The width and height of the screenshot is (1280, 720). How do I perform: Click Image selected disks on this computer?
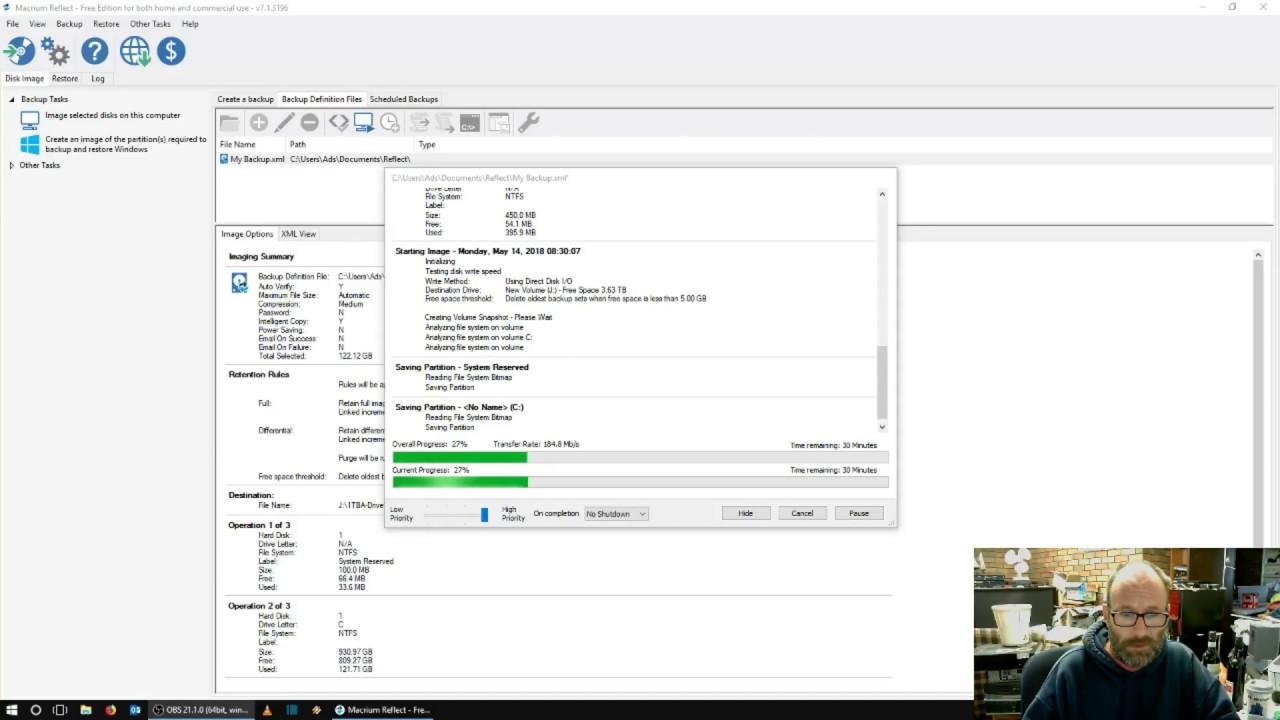point(112,116)
